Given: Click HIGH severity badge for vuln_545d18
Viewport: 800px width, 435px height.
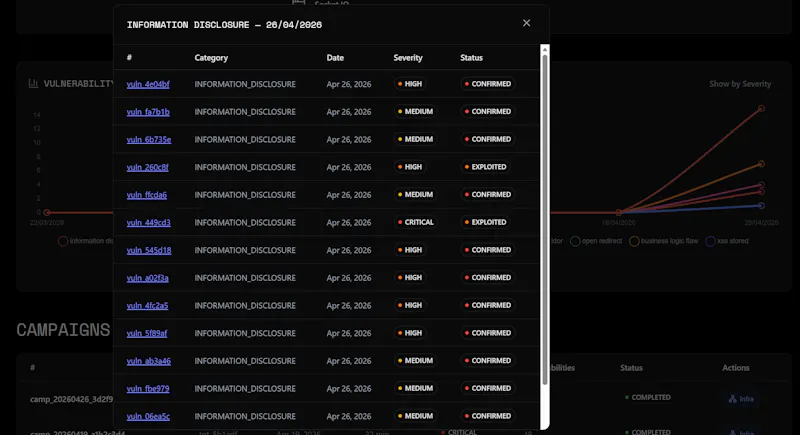Looking at the screenshot, I should [x=410, y=250].
